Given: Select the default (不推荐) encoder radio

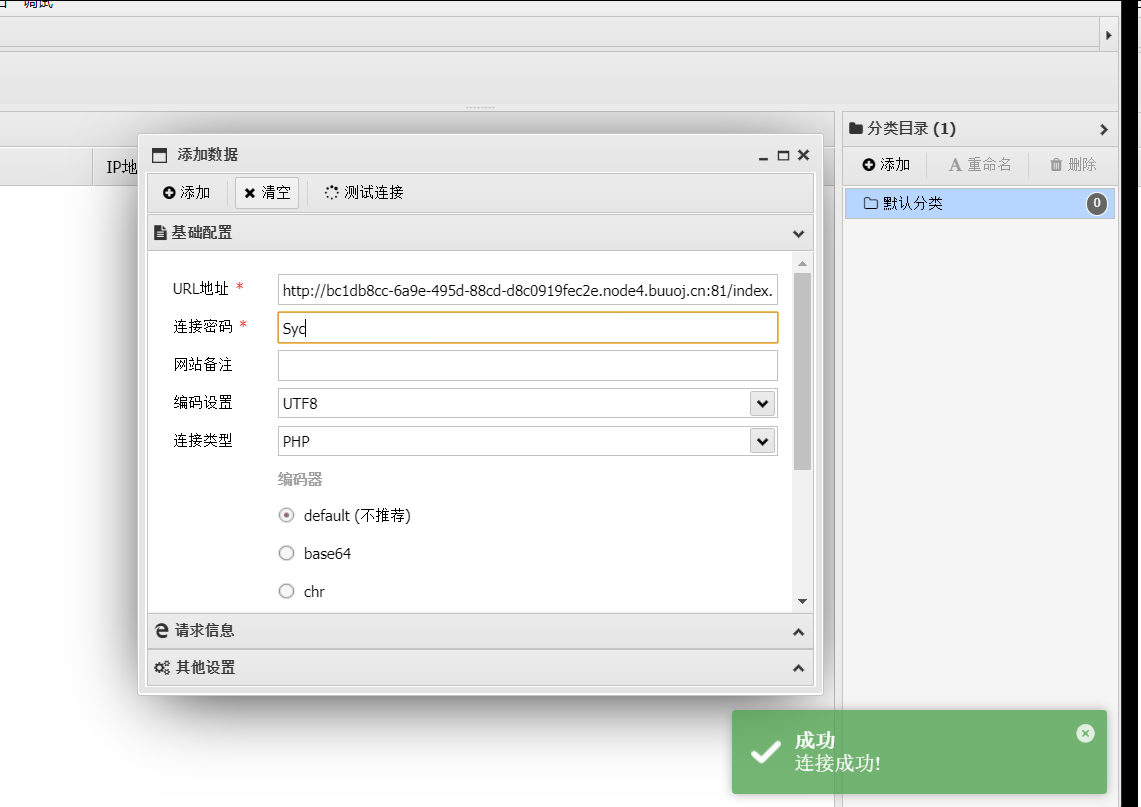Looking at the screenshot, I should [287, 515].
